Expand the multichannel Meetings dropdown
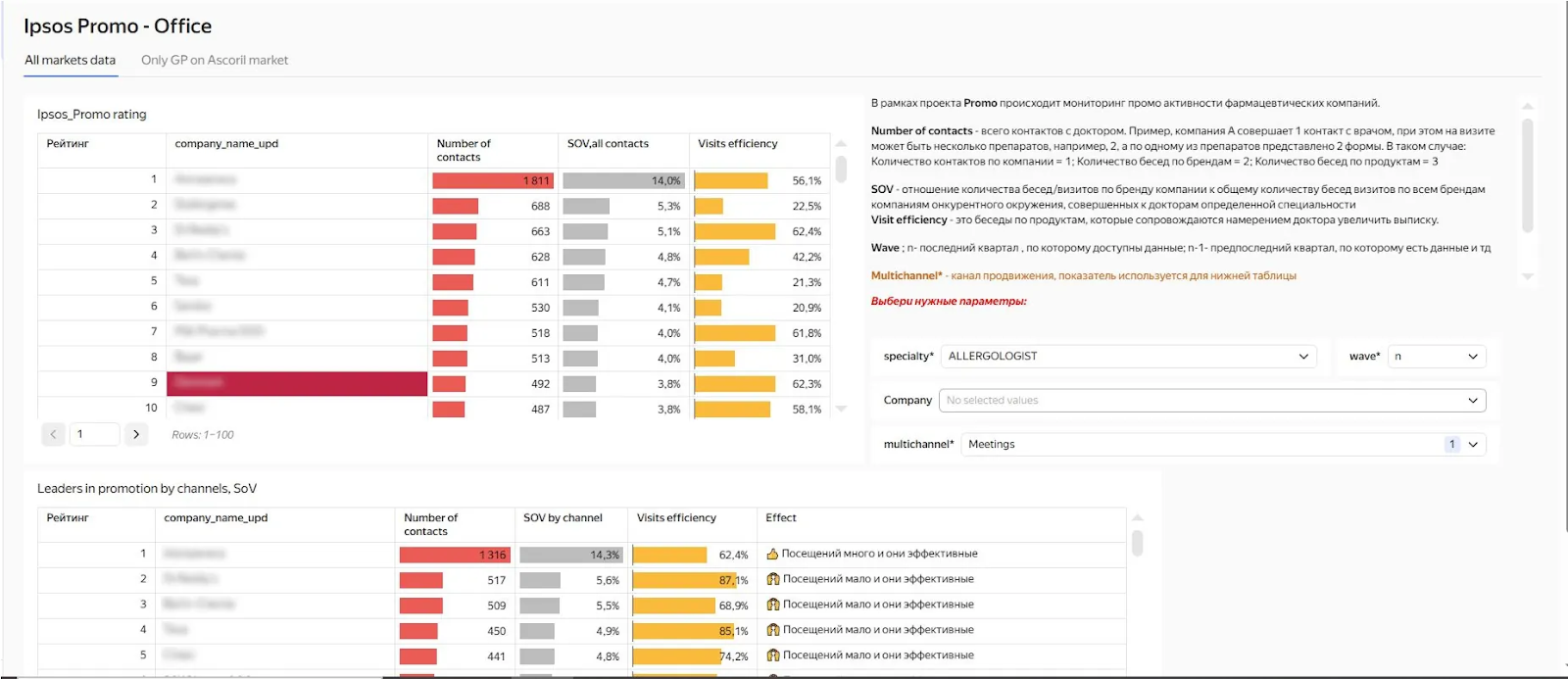 1222,445
